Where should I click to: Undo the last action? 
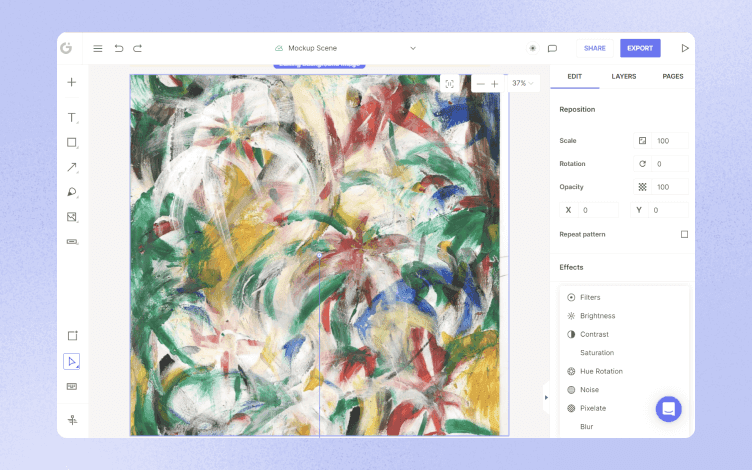(x=118, y=48)
